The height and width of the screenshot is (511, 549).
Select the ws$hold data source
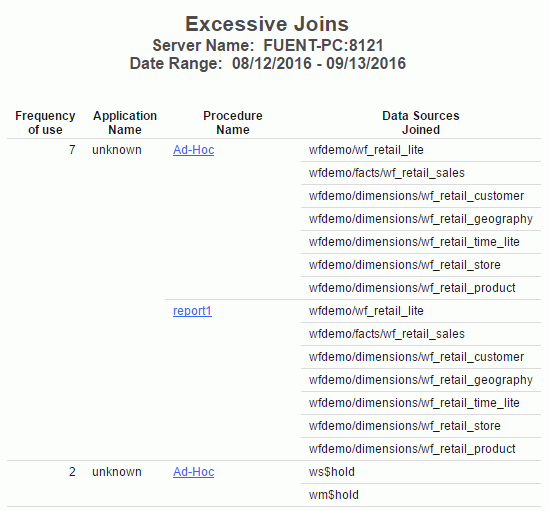[332, 472]
